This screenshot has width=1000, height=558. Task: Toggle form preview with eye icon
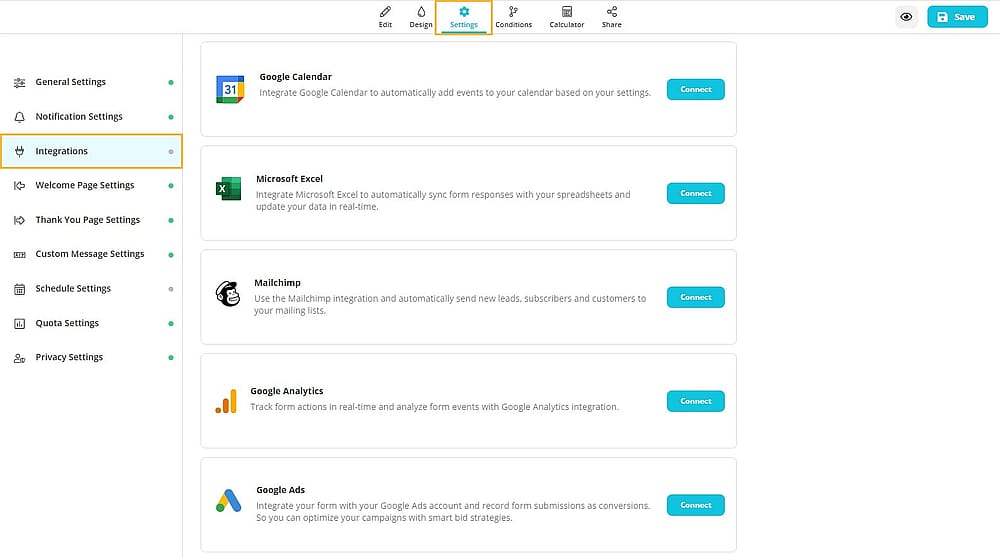[x=906, y=17]
